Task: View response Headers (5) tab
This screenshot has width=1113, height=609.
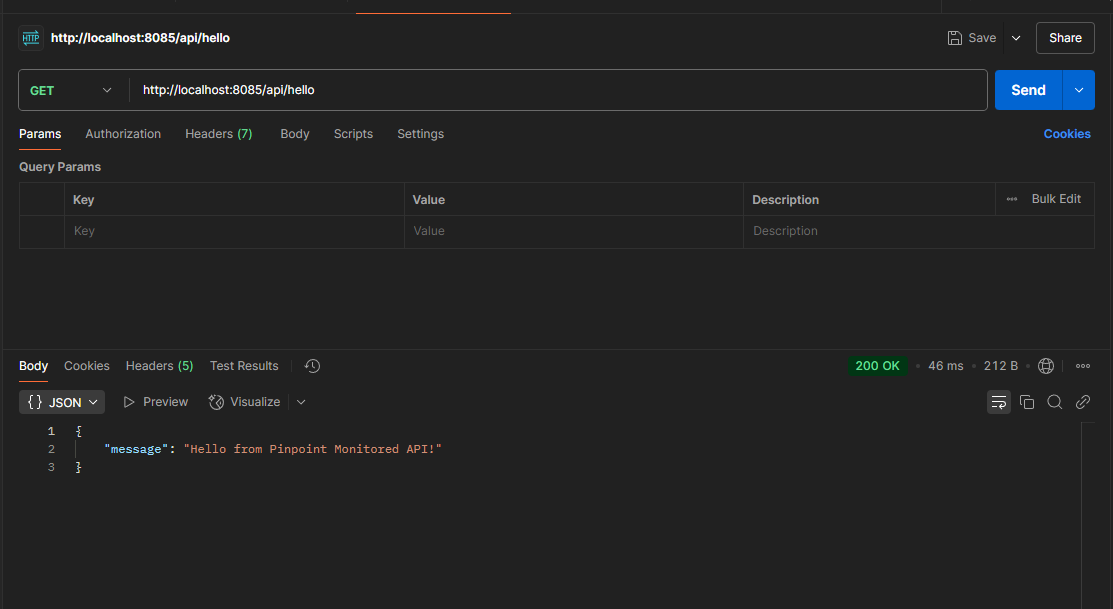Action: [159, 366]
